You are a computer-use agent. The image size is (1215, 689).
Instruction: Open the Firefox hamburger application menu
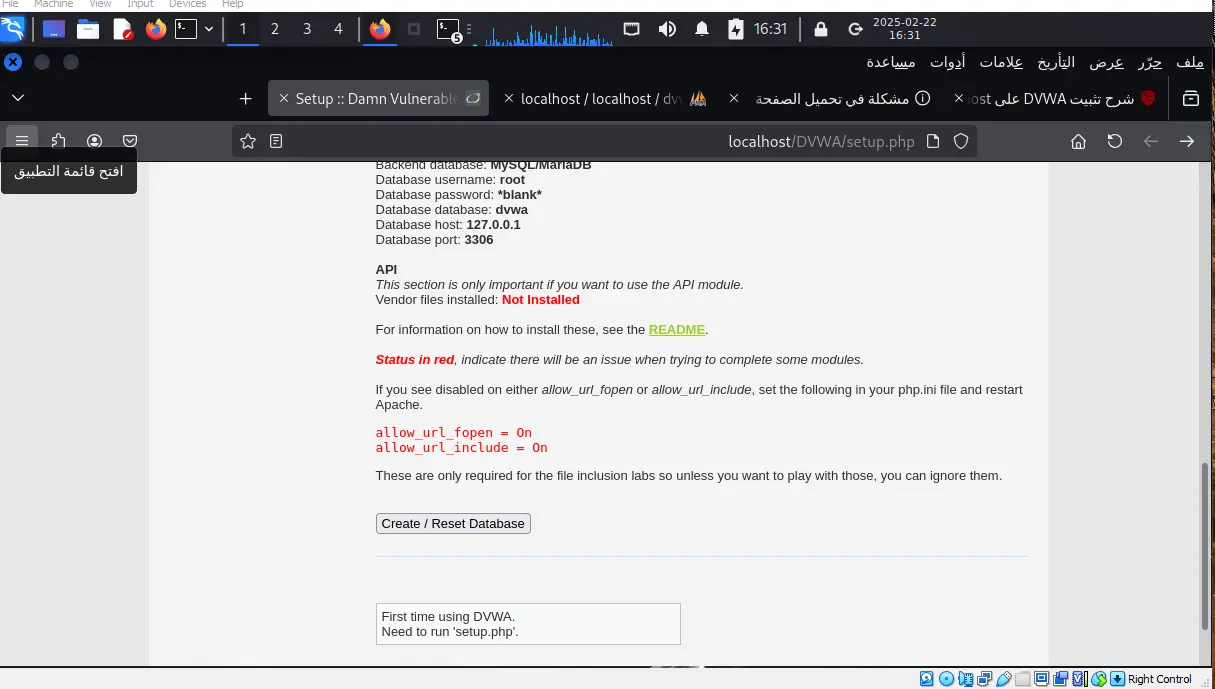pos(22,141)
